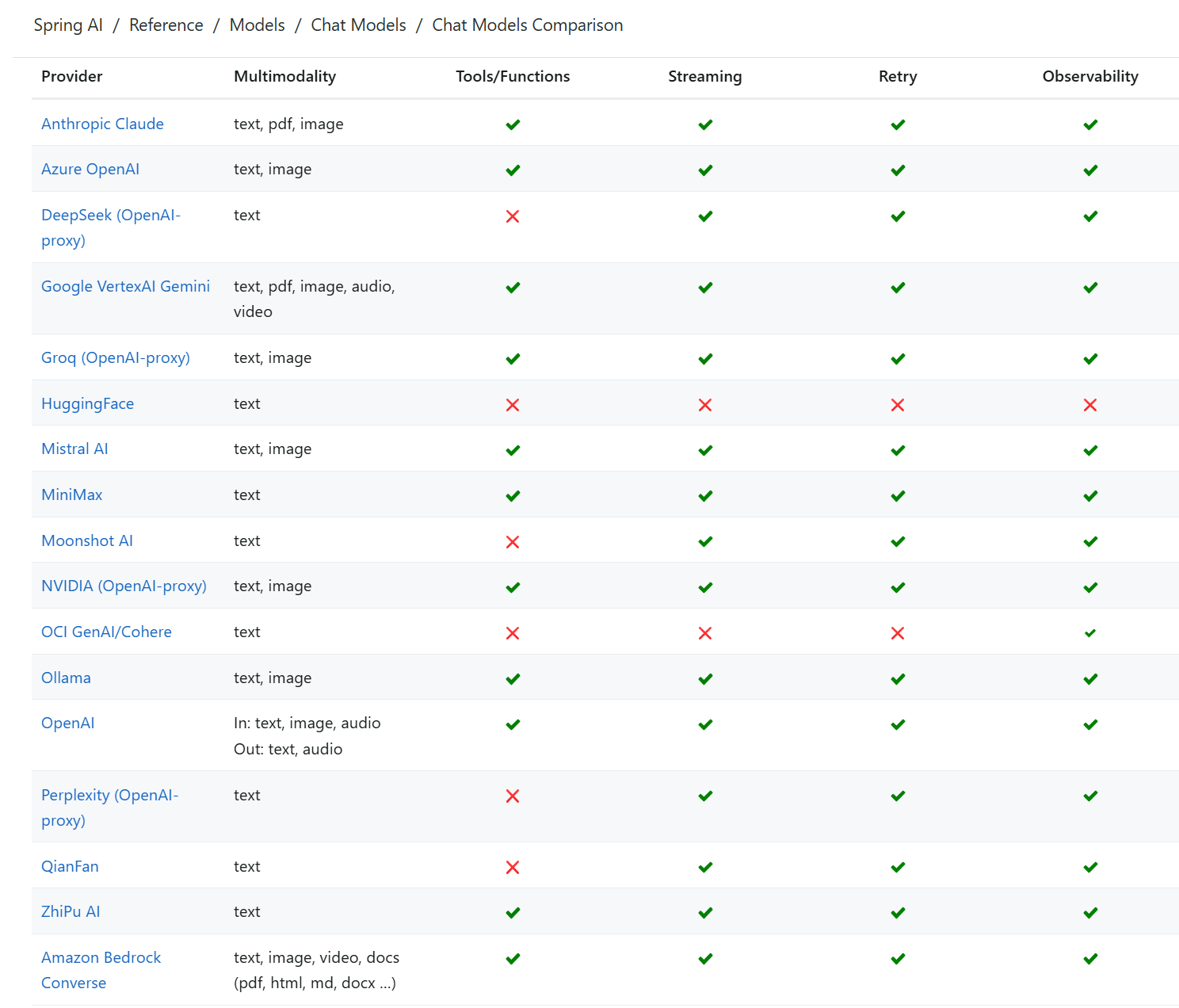
Task: Click the Streaming column header
Action: coord(705,76)
